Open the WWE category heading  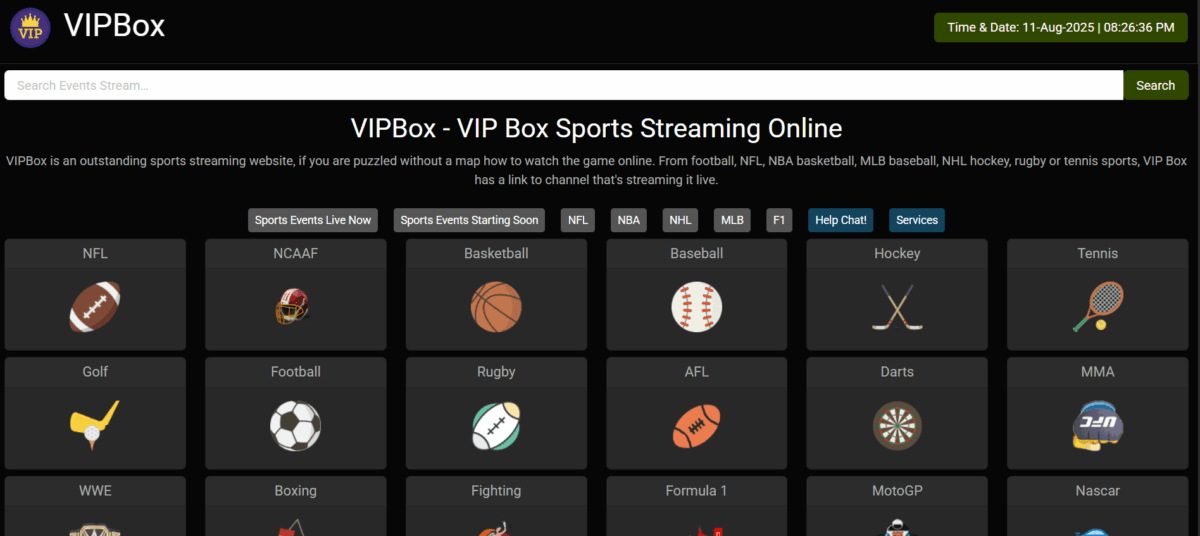pos(95,490)
